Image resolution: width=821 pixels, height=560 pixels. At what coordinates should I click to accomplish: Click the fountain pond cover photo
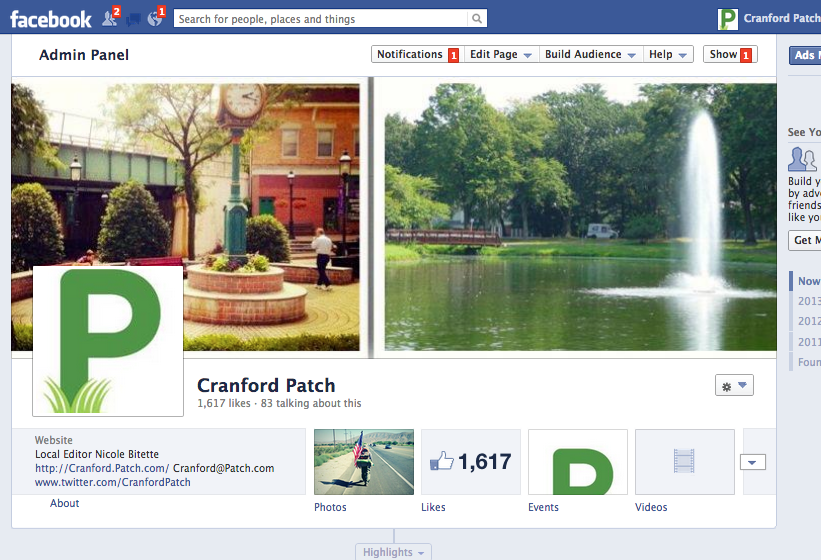(581, 217)
